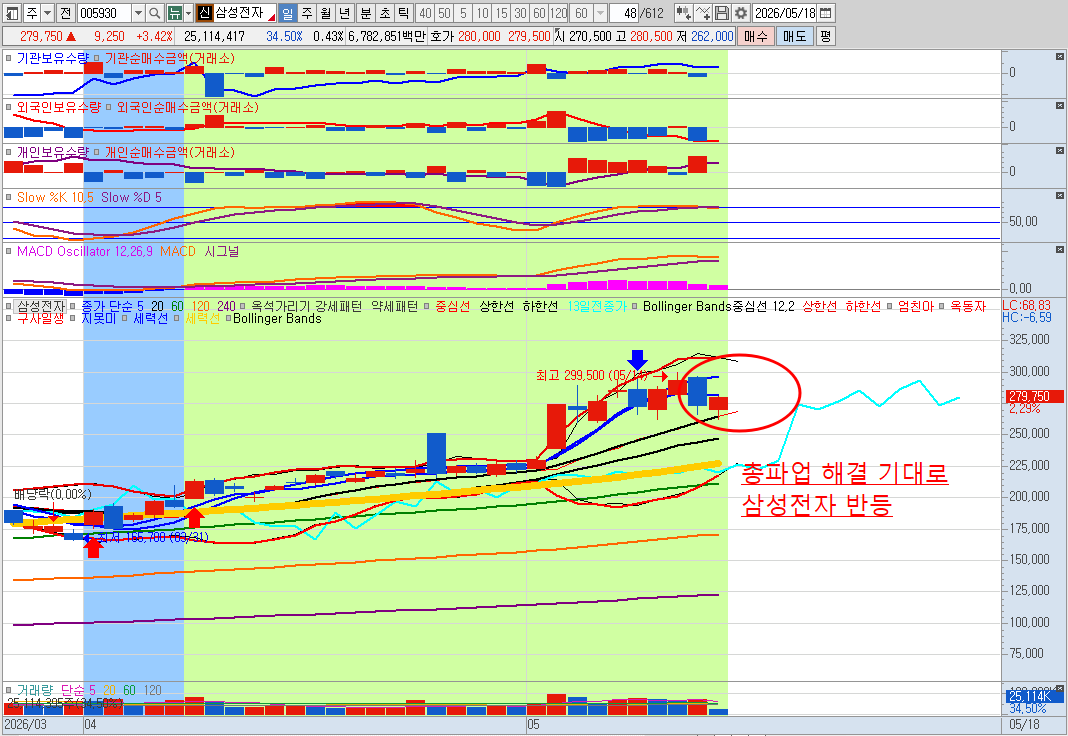
Task: Expand the stock code history dropdown
Action: pyautogui.click(x=138, y=13)
